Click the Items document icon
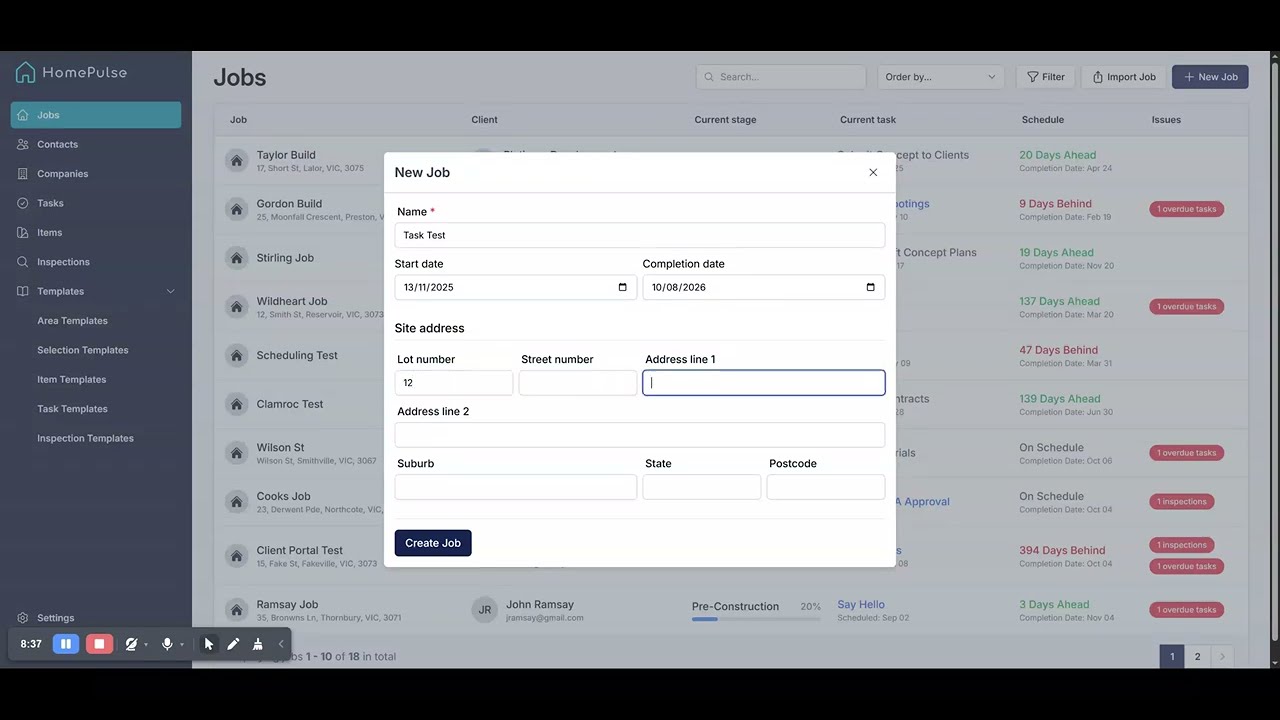Viewport: 1280px width, 720px height. (23, 232)
